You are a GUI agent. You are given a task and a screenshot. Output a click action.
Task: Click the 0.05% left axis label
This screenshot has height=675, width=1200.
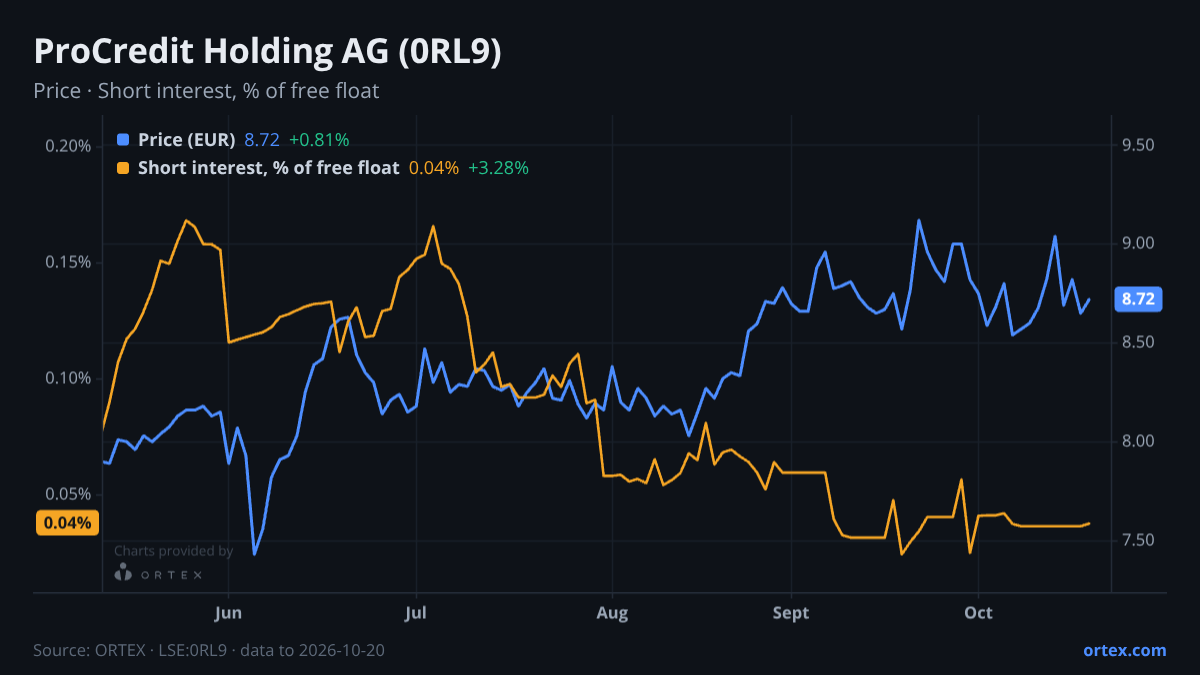pos(68,494)
